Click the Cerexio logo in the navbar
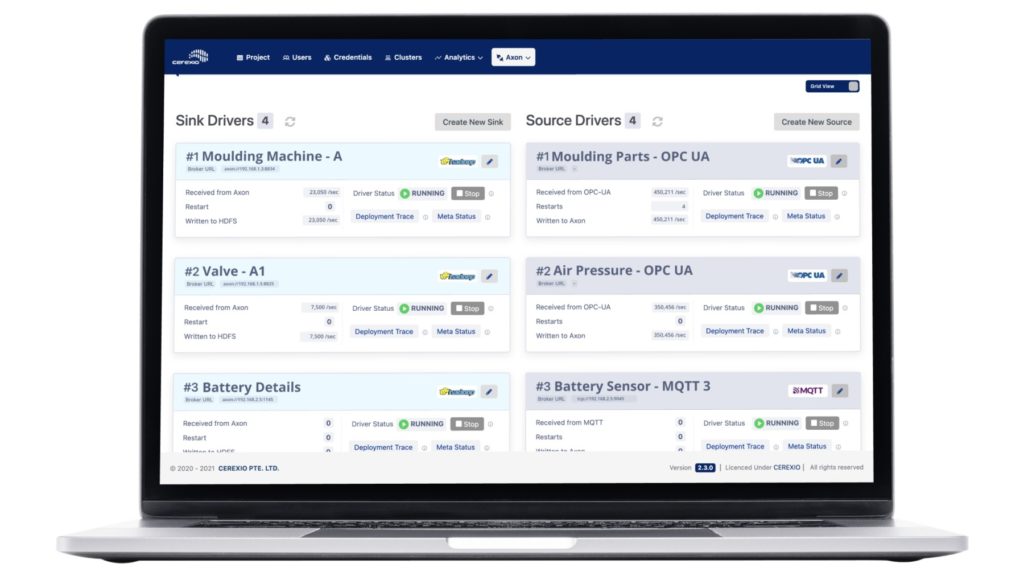Viewport: 1024px width, 576px height. tap(191, 57)
